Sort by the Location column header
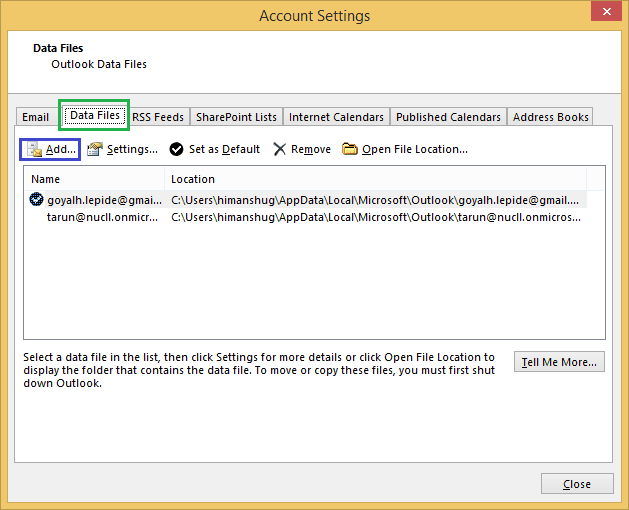Viewport: 629px width, 510px height. coord(375,179)
